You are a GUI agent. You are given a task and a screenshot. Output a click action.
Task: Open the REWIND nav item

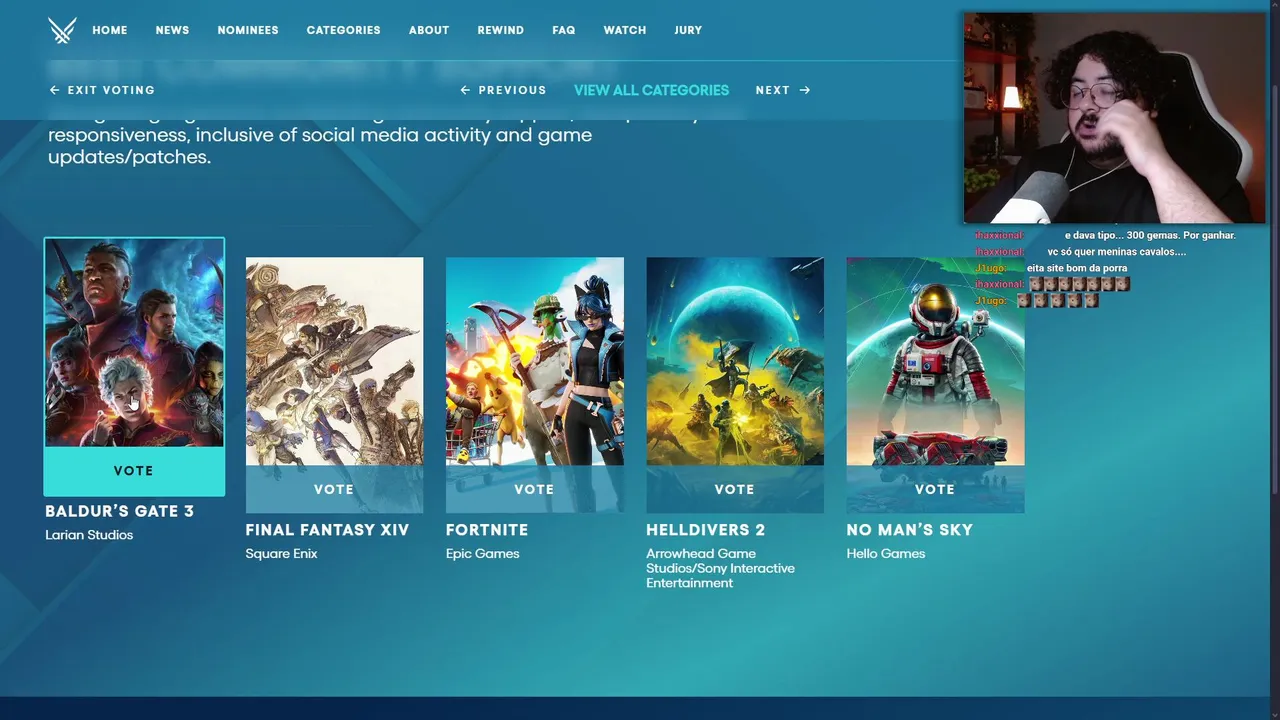click(500, 30)
